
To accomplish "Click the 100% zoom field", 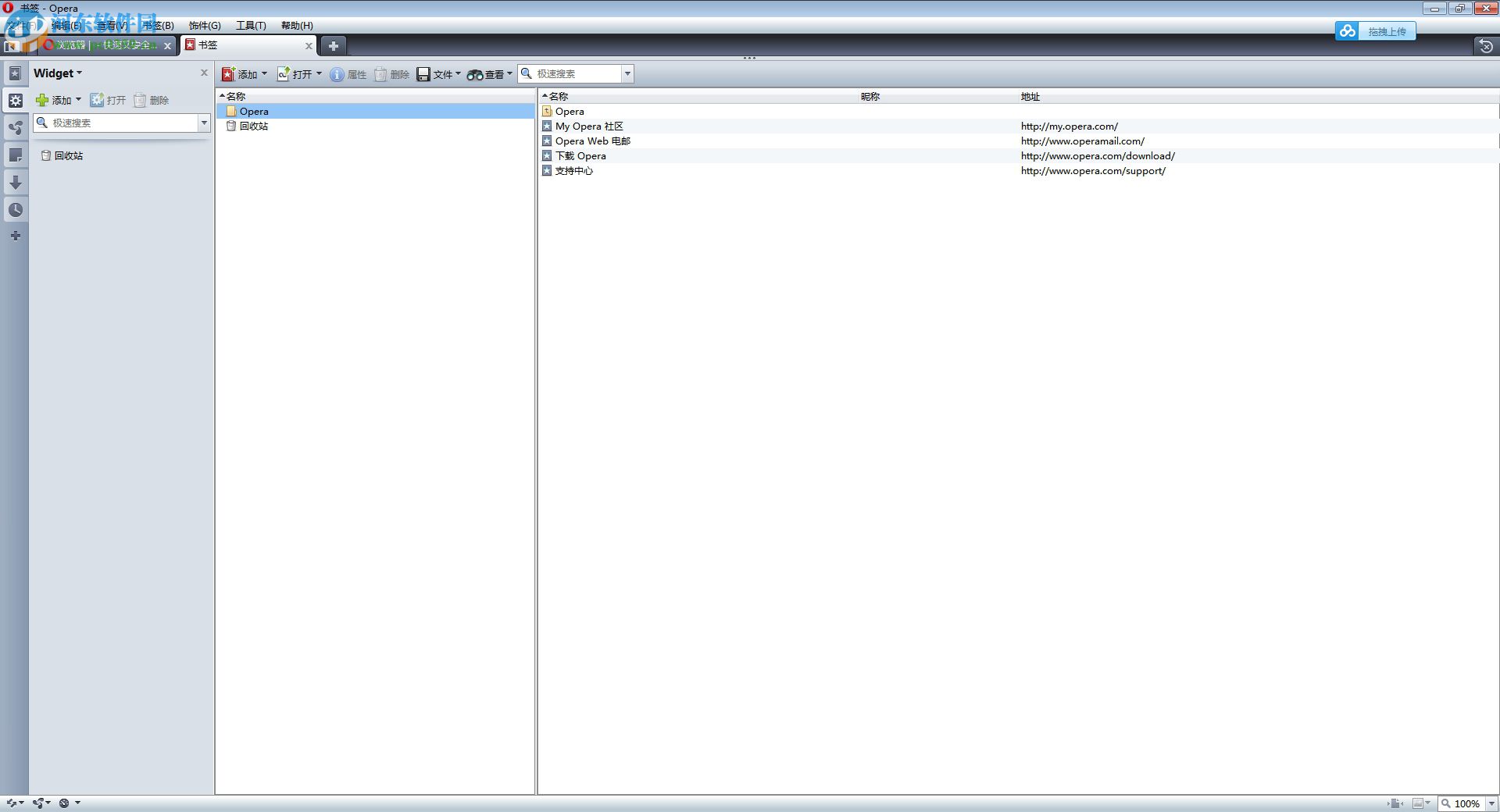I will click(1462, 803).
